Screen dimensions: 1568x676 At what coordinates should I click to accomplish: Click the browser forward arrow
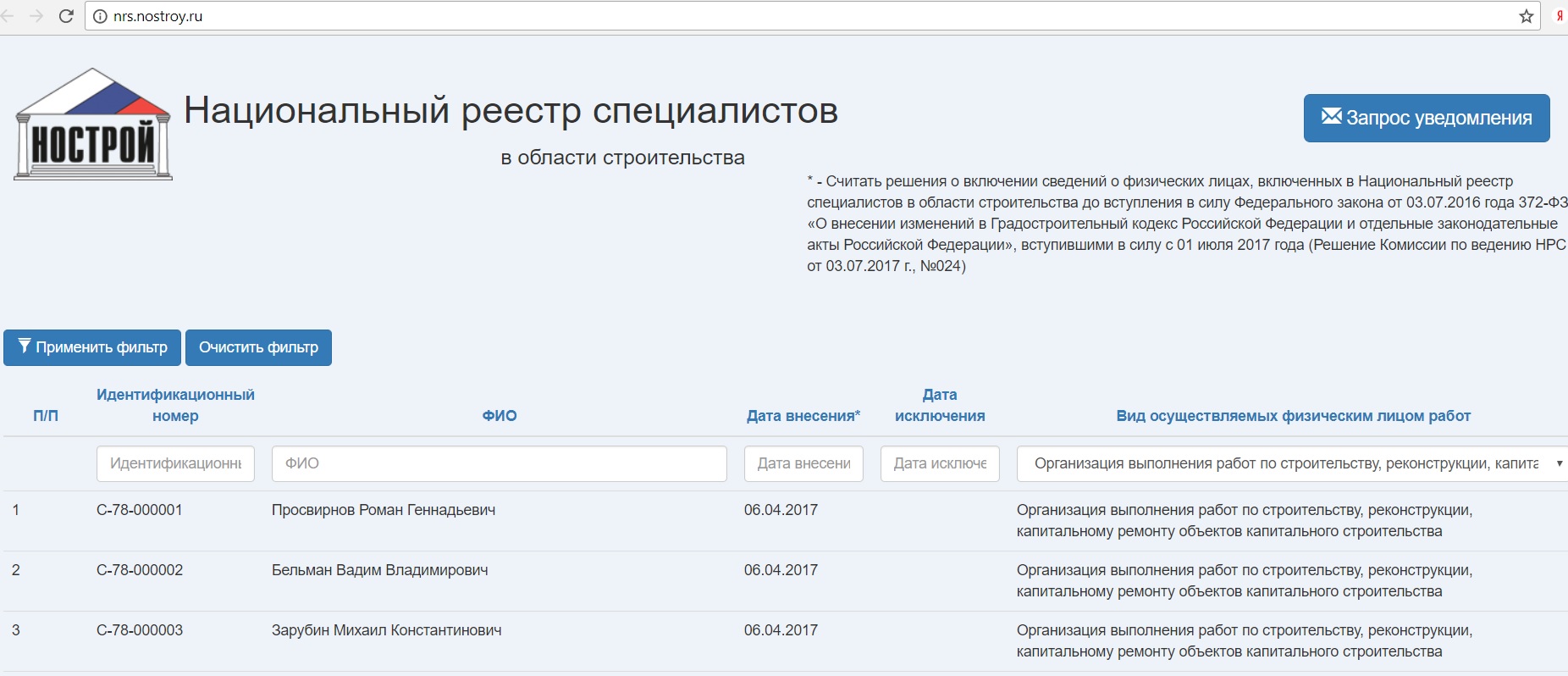click(x=36, y=16)
